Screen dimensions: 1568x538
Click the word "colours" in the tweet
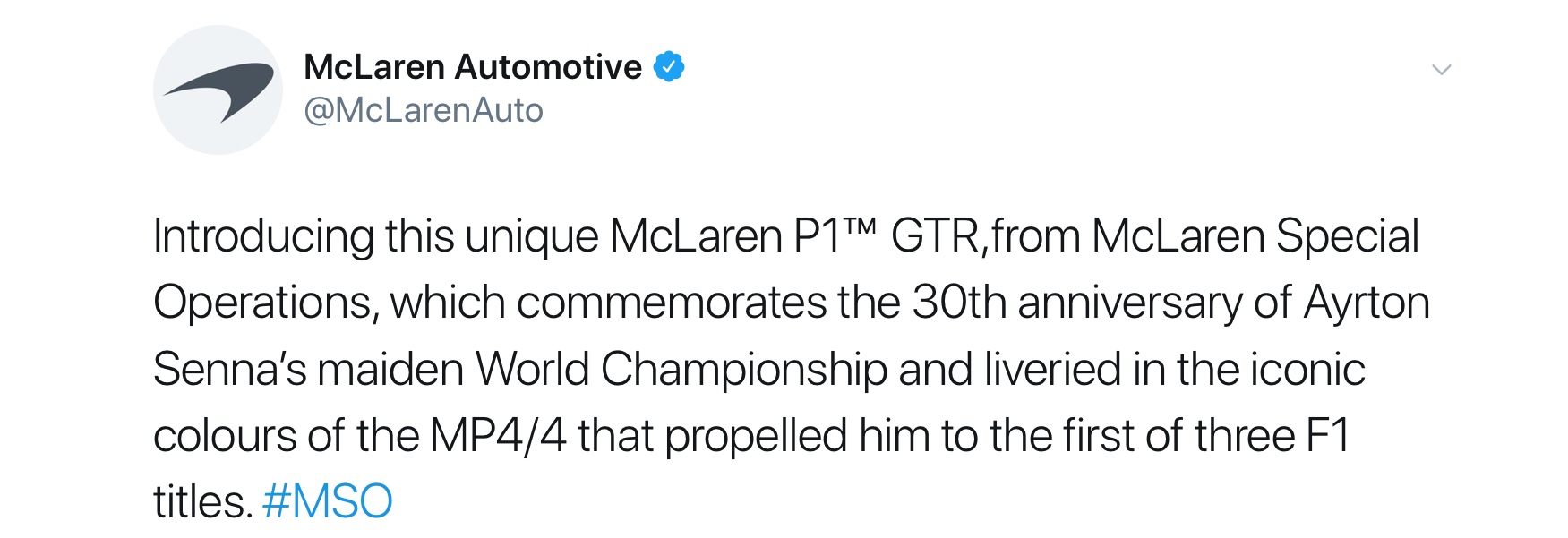(x=225, y=436)
